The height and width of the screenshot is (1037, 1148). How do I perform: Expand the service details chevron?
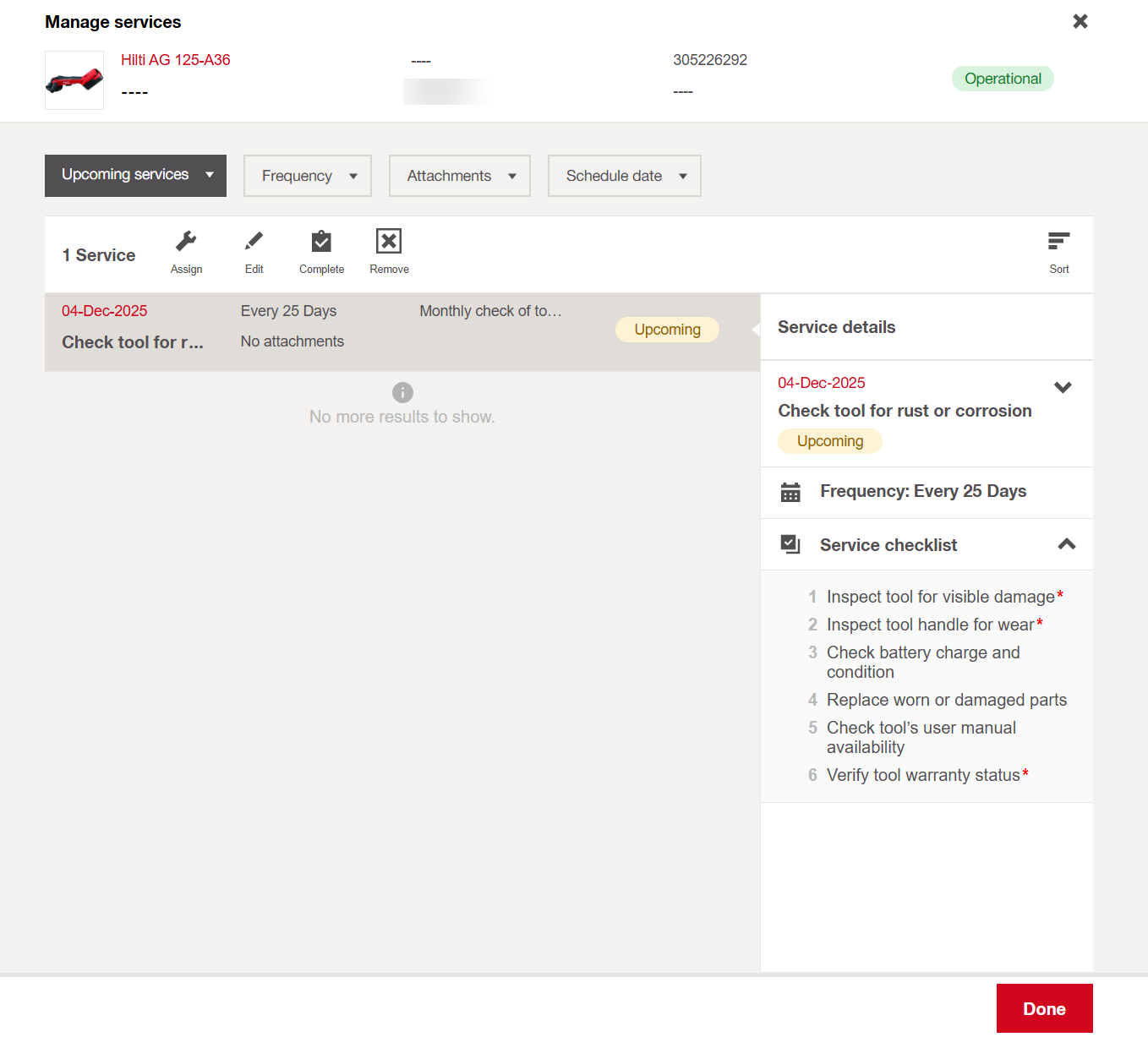(x=1063, y=388)
